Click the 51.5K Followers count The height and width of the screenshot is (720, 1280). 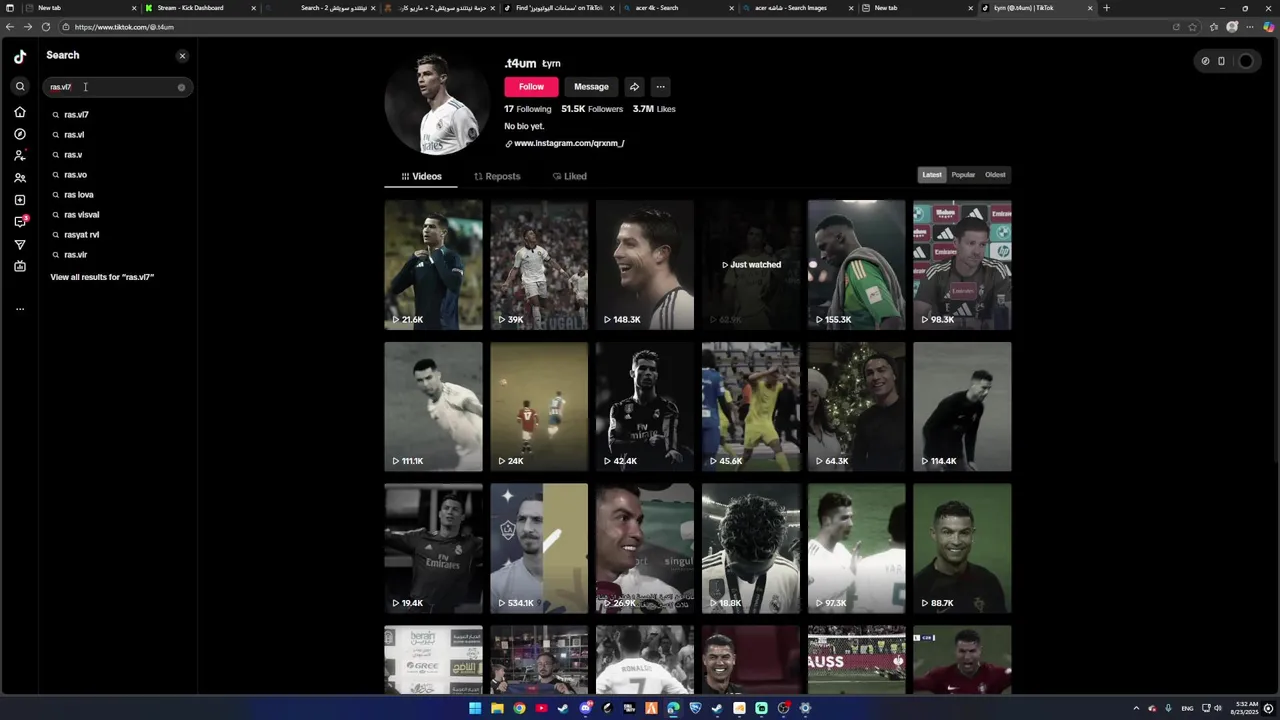click(592, 109)
